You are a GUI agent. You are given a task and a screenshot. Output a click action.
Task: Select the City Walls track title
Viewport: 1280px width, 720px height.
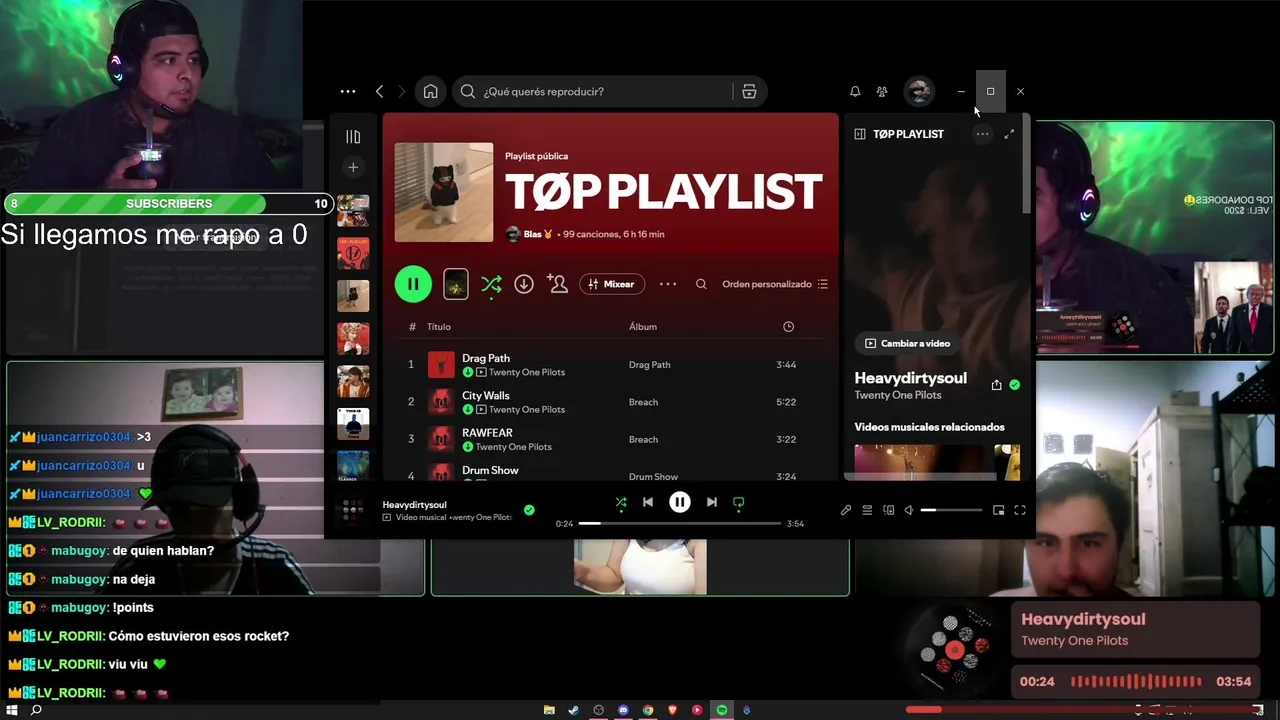(x=486, y=395)
